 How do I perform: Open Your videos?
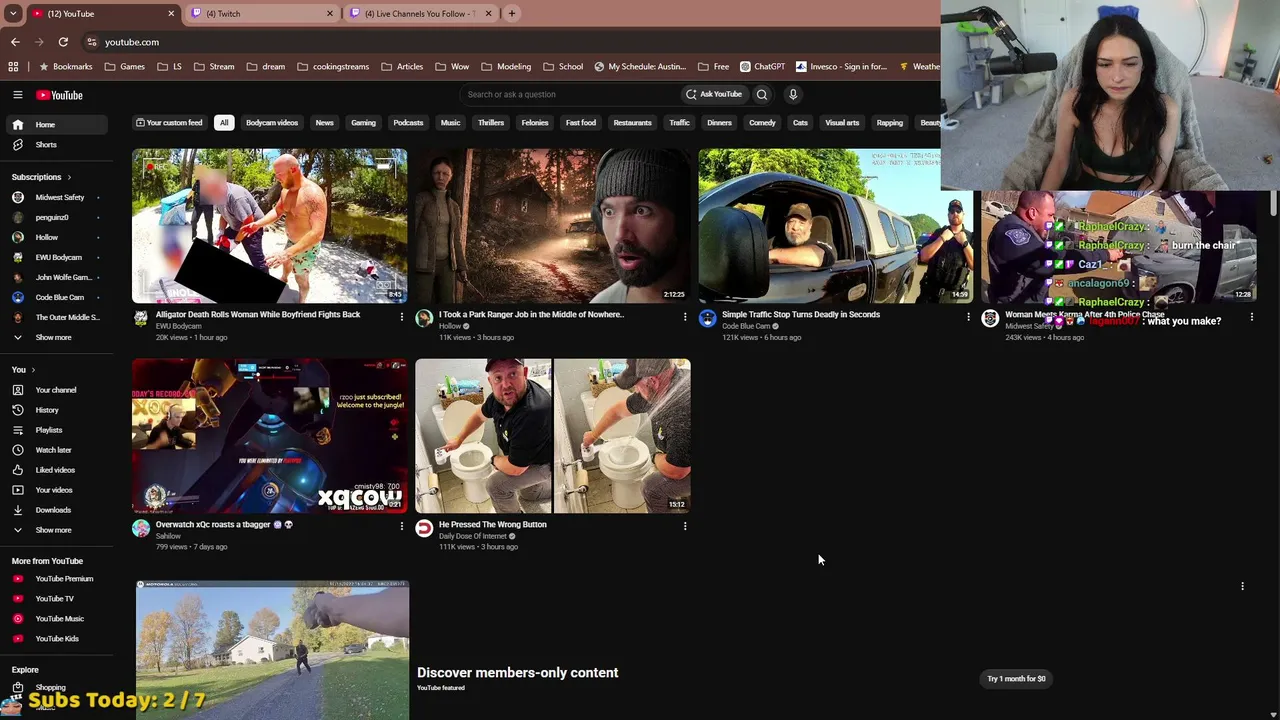[x=56, y=490]
